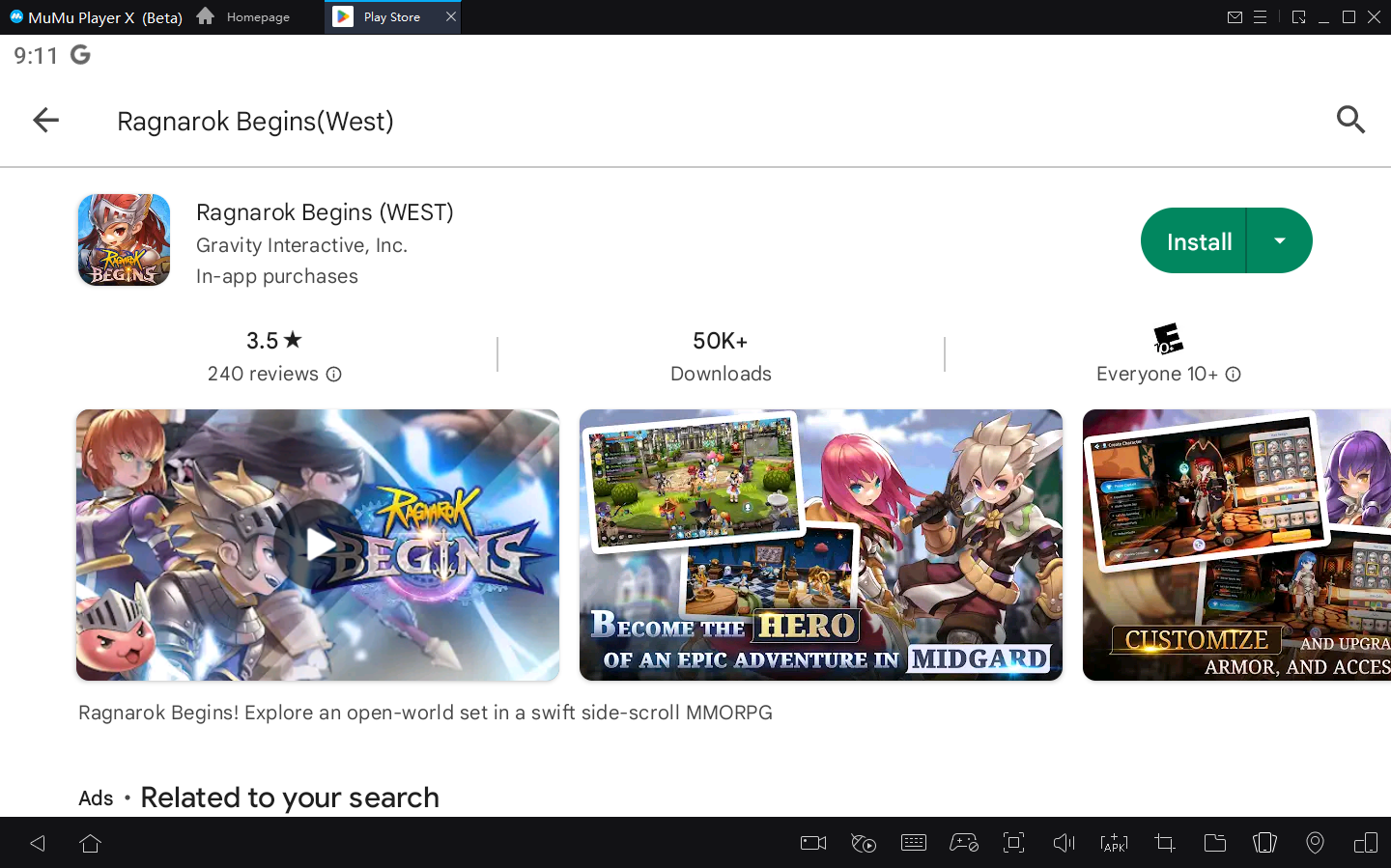Switch to the Homepage tab
Image resolution: width=1391 pixels, height=868 pixels.
[243, 16]
